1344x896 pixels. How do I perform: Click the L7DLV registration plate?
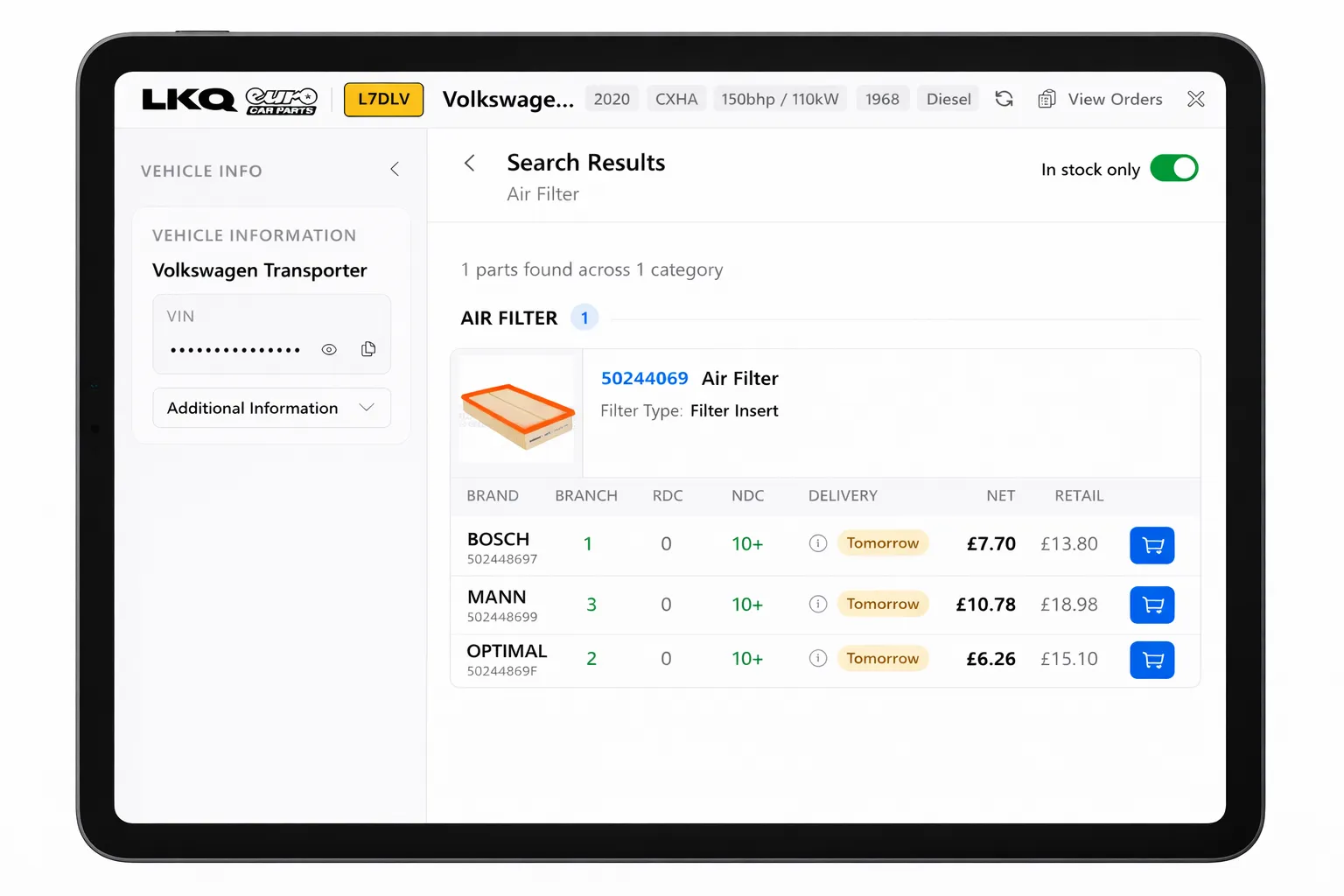383,99
